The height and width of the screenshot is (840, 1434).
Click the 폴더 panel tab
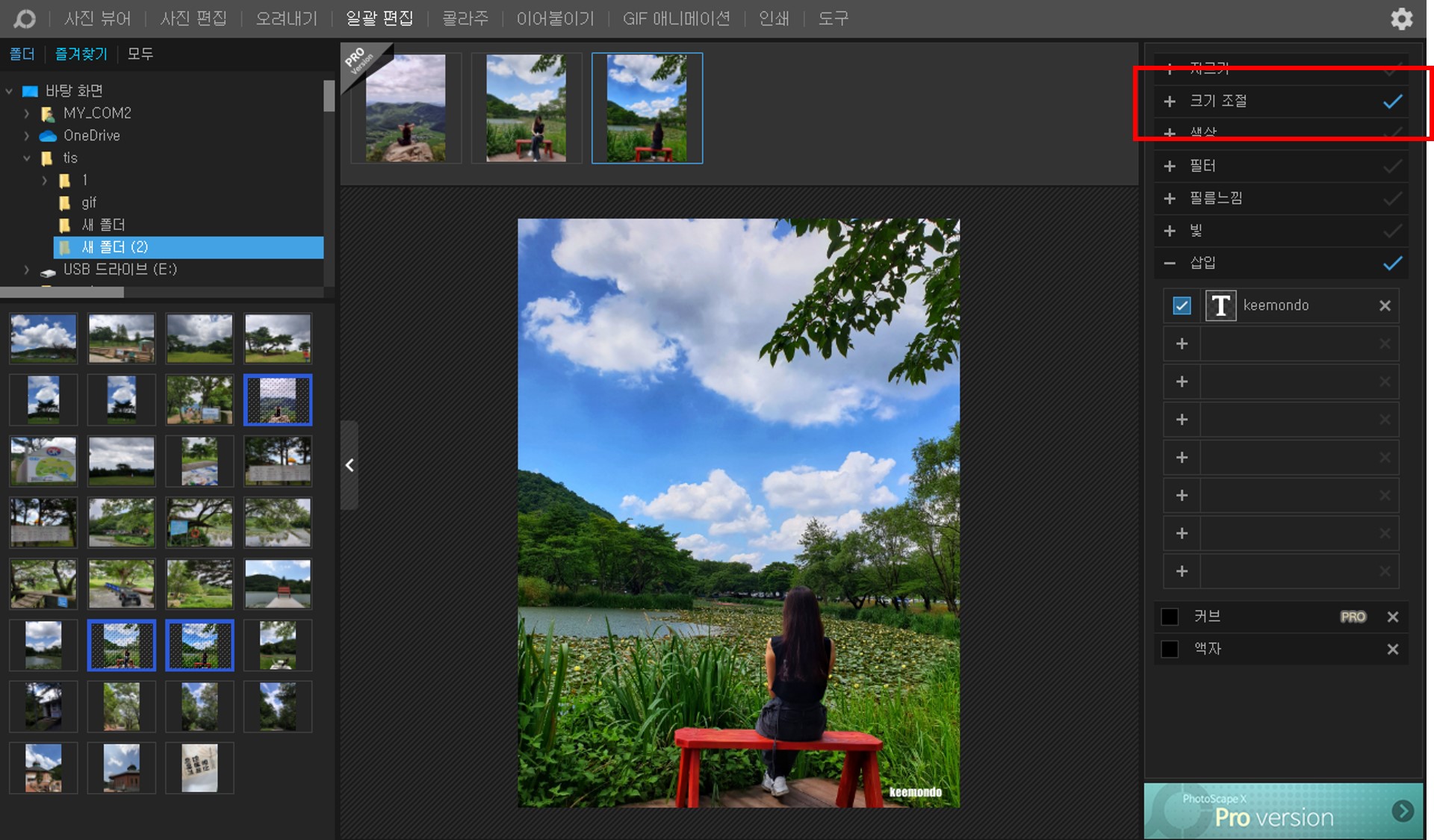22,55
